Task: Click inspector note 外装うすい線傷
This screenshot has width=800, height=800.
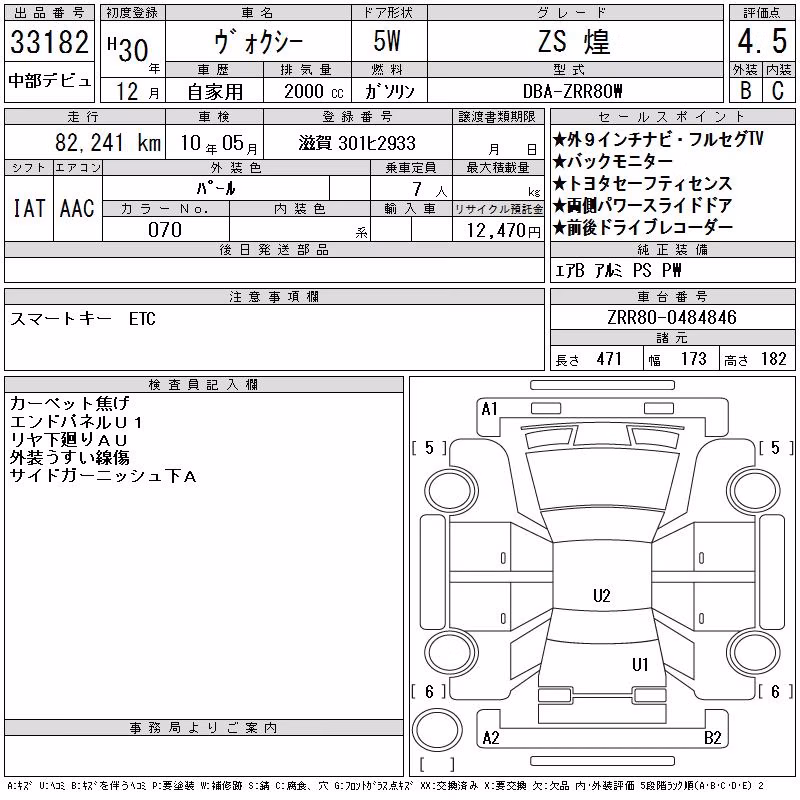Action: 70,458
